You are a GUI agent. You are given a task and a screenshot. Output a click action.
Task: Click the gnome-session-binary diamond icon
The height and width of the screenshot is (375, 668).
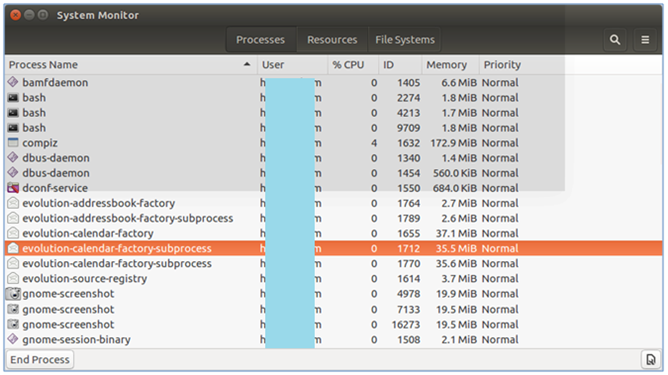(13, 339)
